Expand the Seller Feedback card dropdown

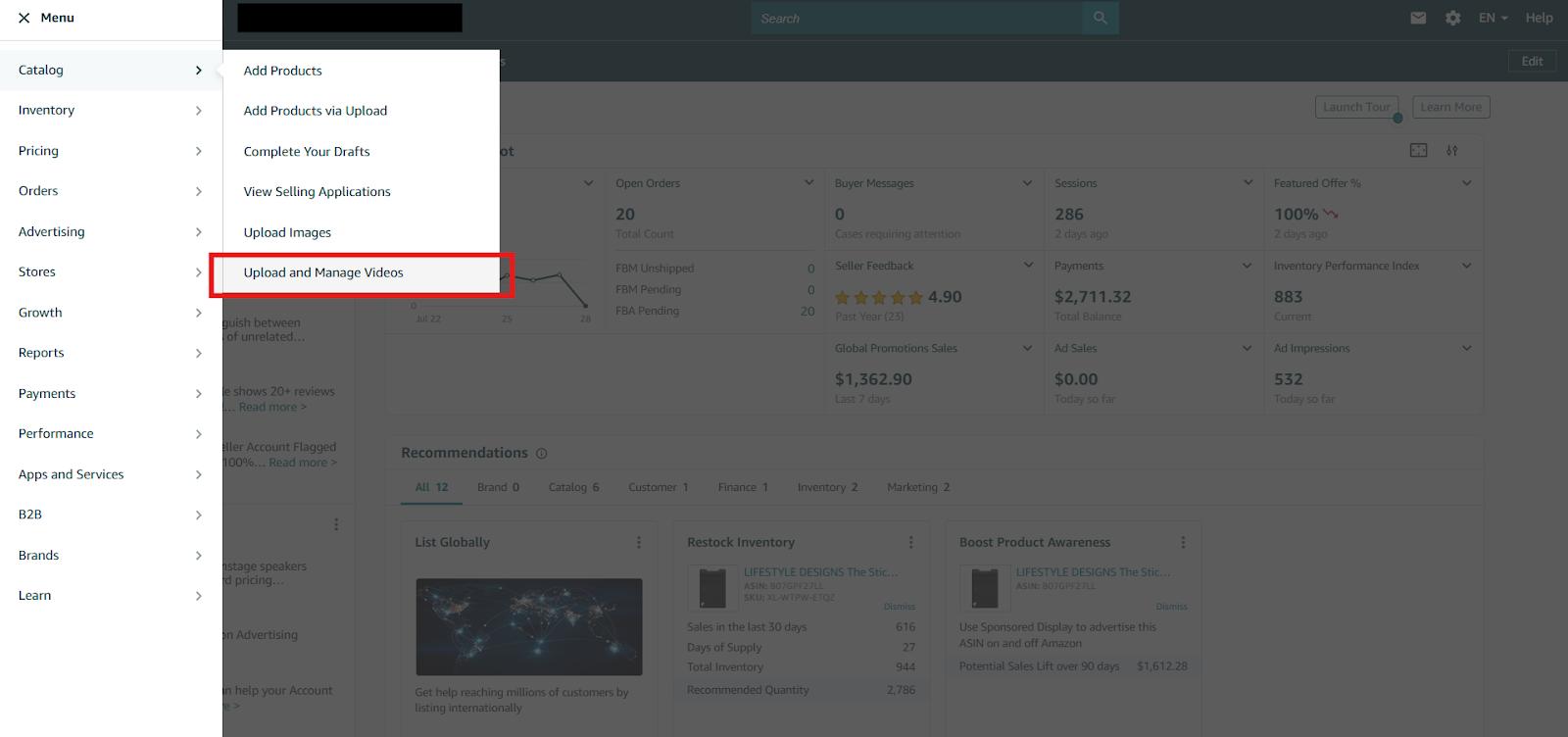pos(1028,266)
